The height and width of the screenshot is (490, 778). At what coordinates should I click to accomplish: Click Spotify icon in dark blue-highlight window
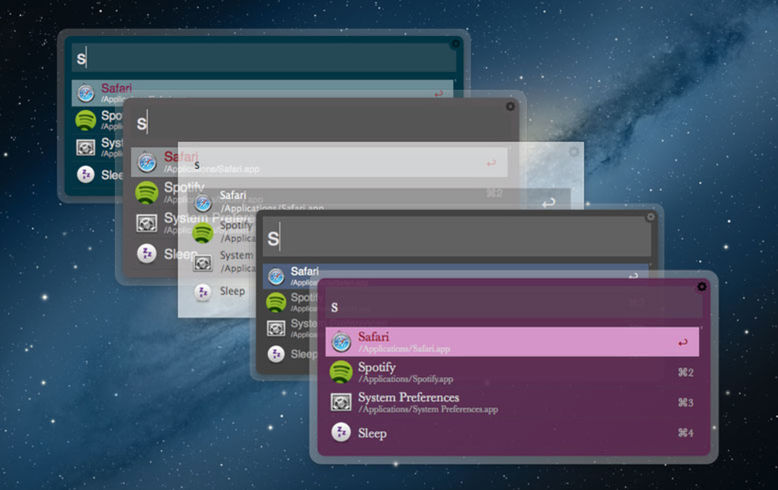pos(276,302)
